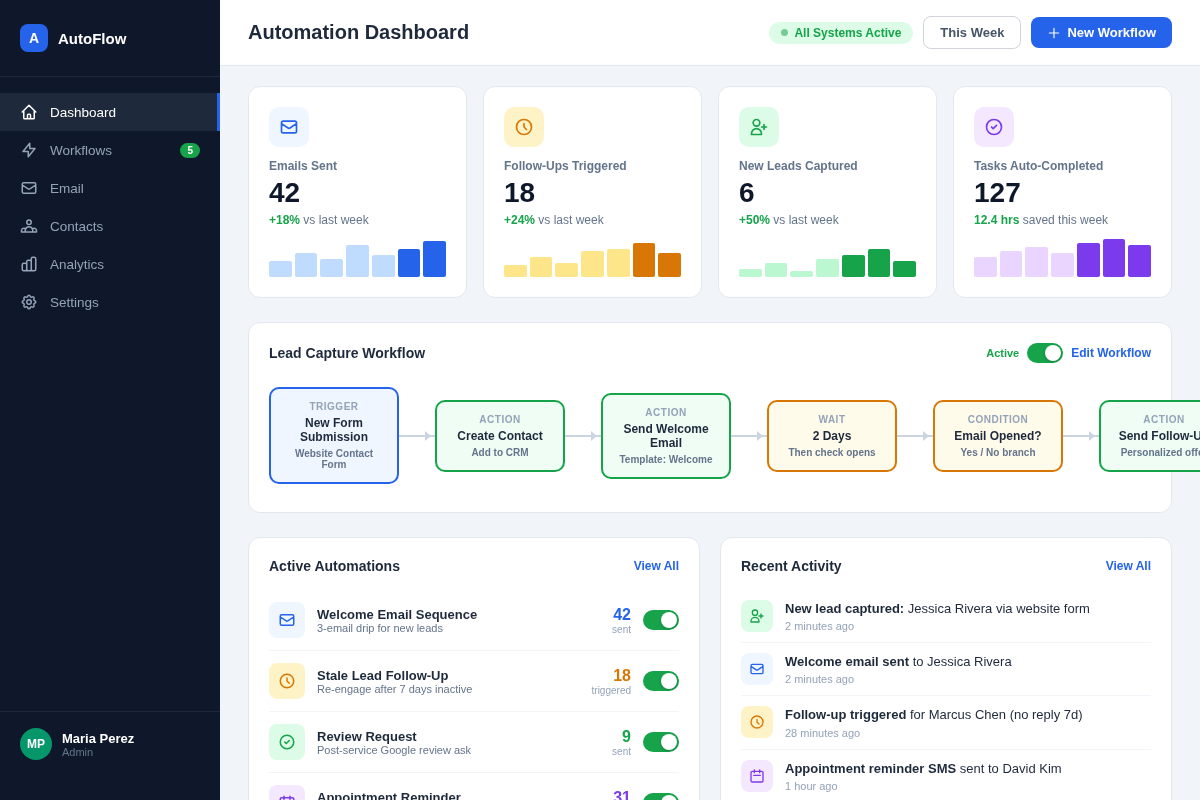Open Edit Workflow link
Image resolution: width=1200 pixels, height=800 pixels.
click(1110, 353)
